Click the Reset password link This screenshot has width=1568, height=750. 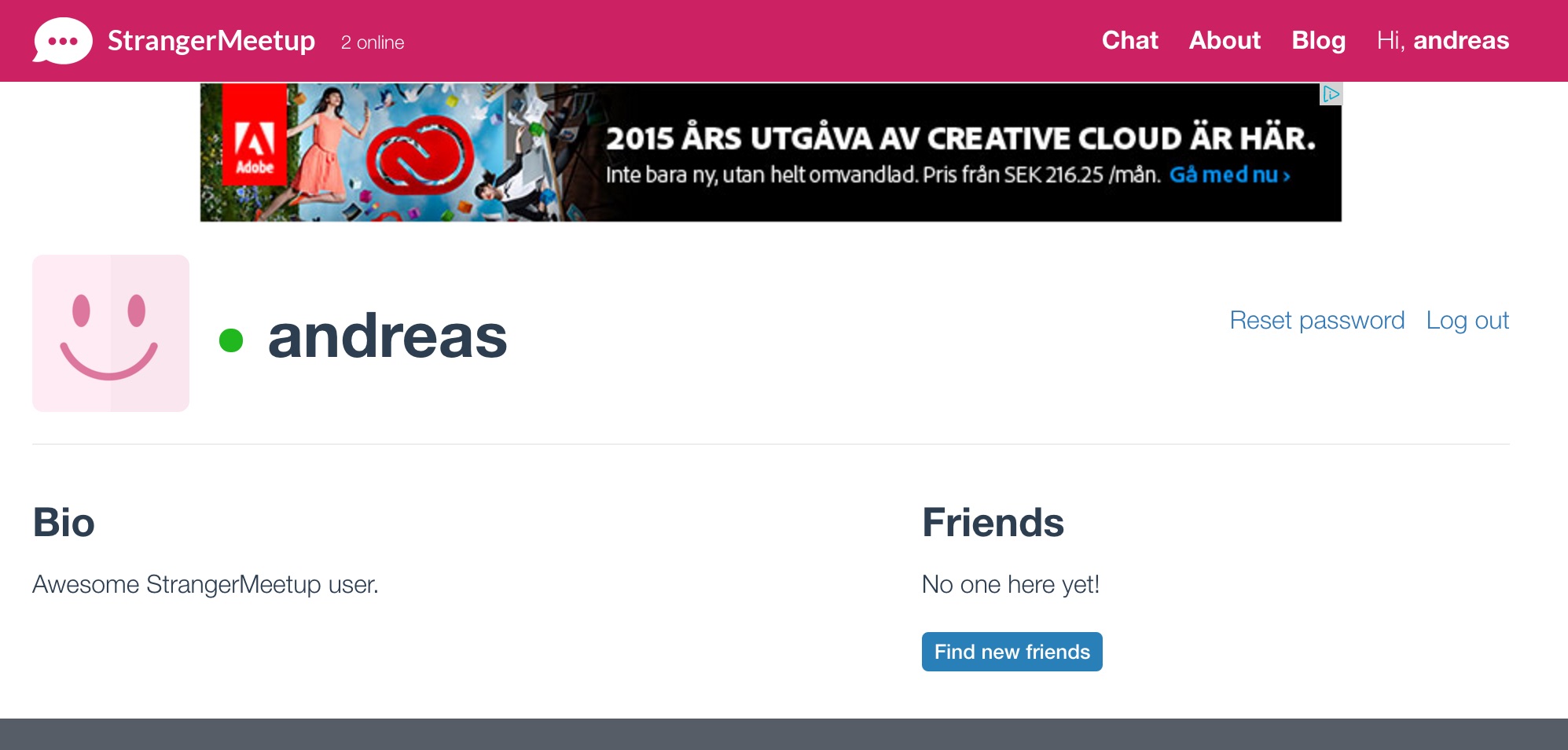(x=1316, y=320)
